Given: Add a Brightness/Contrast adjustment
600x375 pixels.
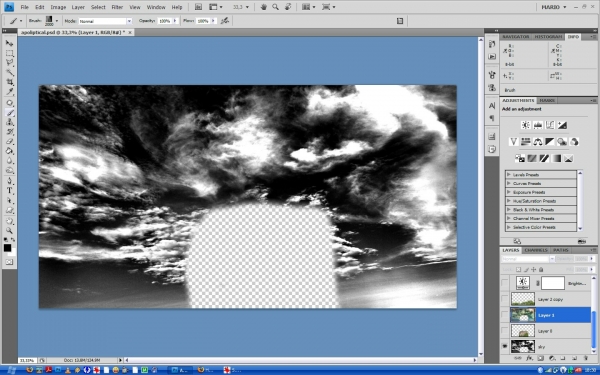Looking at the screenshot, I should click(526, 125).
